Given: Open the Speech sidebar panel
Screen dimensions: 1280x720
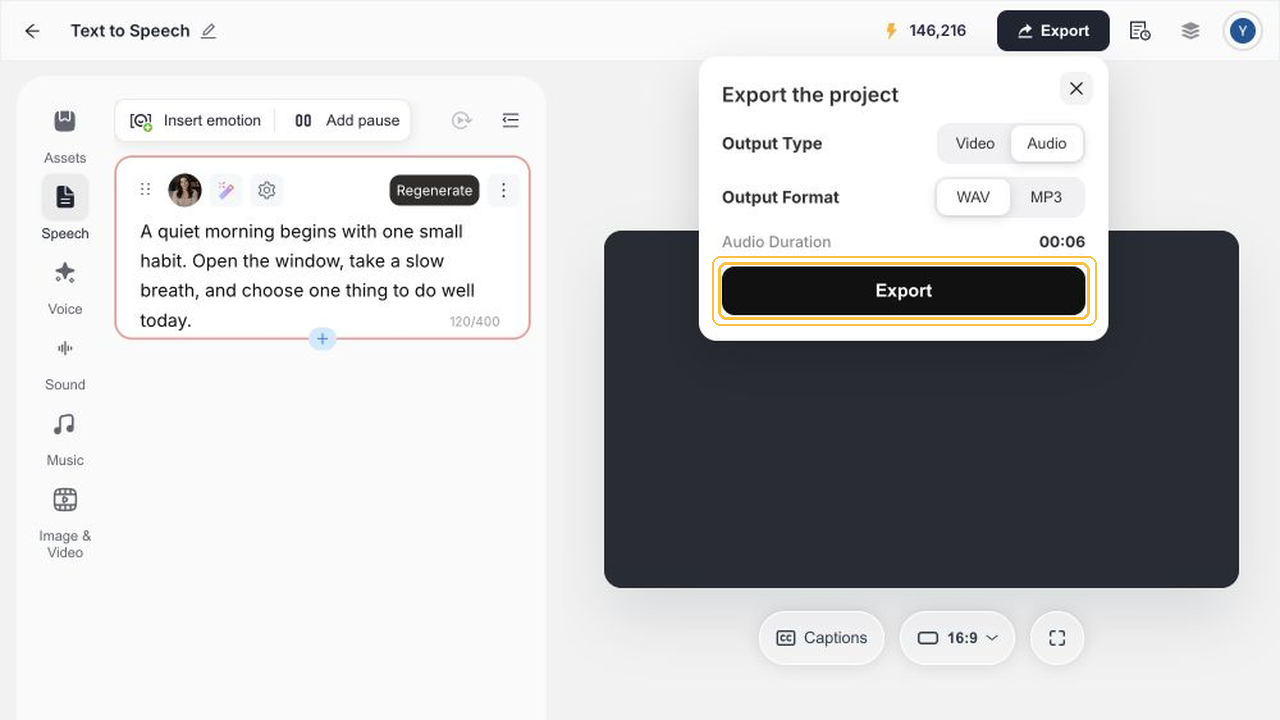Looking at the screenshot, I should point(65,208).
